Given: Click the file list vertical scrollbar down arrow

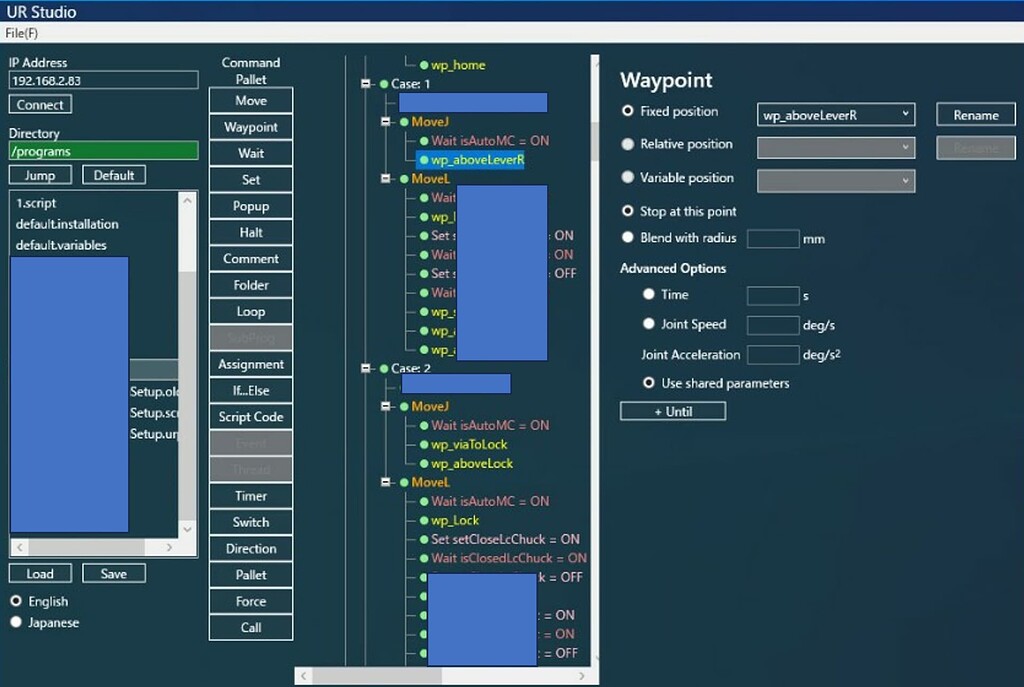Looking at the screenshot, I should click(x=187, y=529).
